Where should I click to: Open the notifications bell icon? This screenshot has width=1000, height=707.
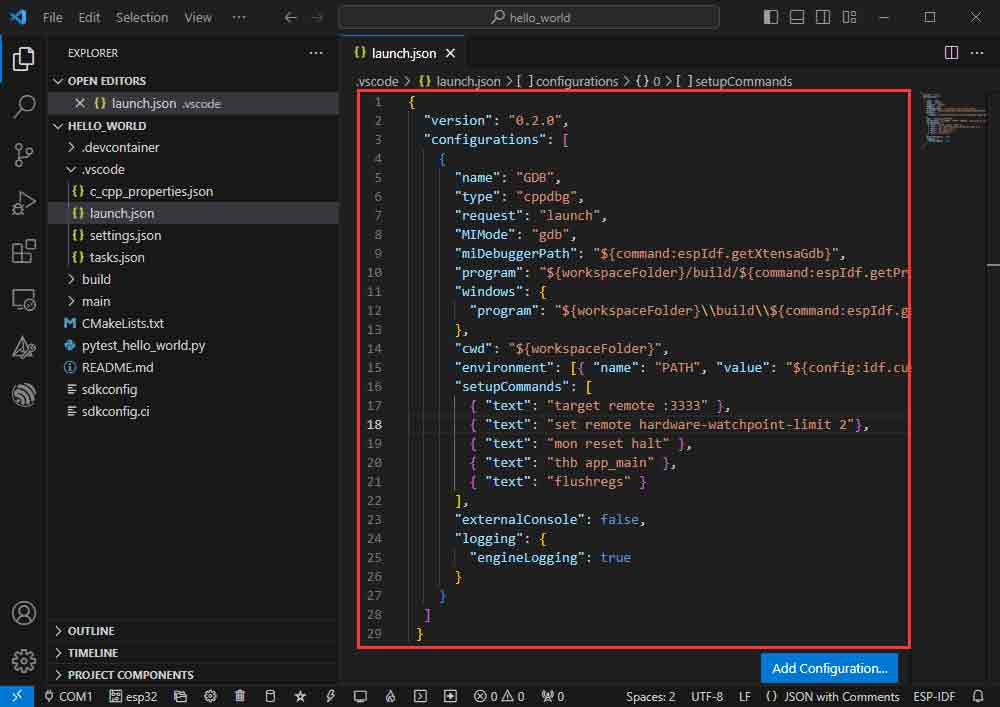[x=978, y=696]
